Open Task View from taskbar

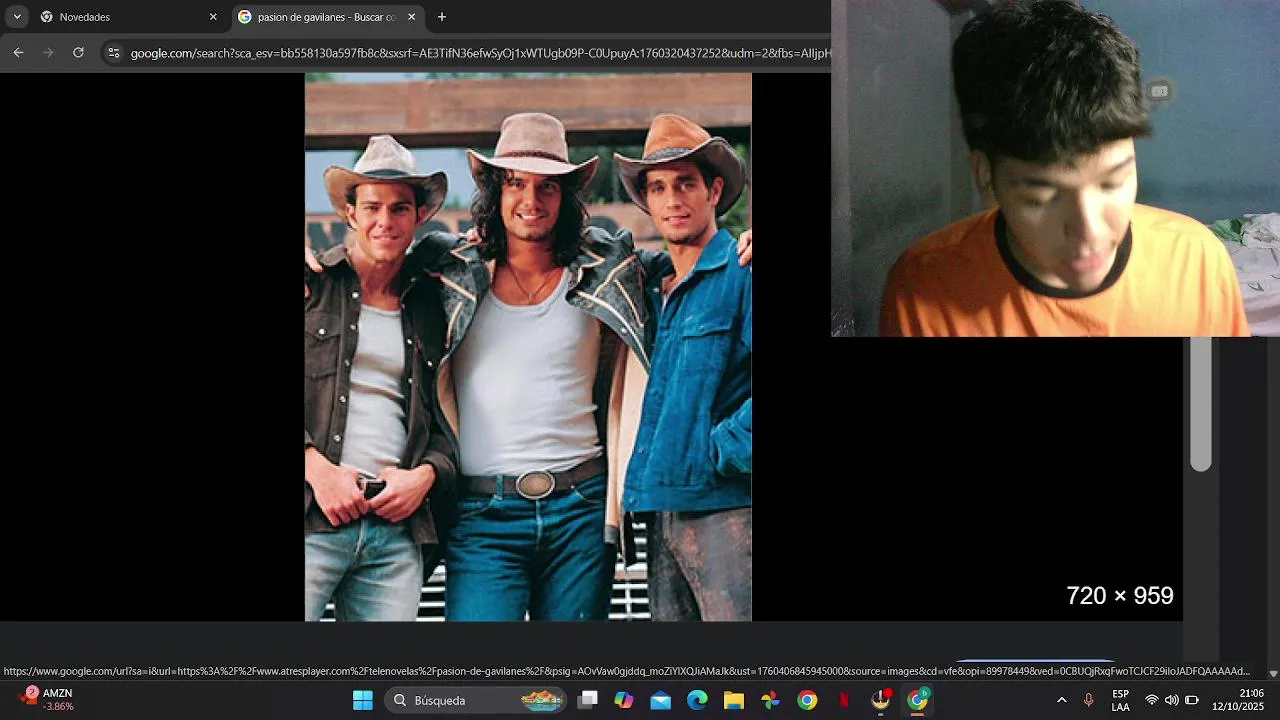point(588,700)
